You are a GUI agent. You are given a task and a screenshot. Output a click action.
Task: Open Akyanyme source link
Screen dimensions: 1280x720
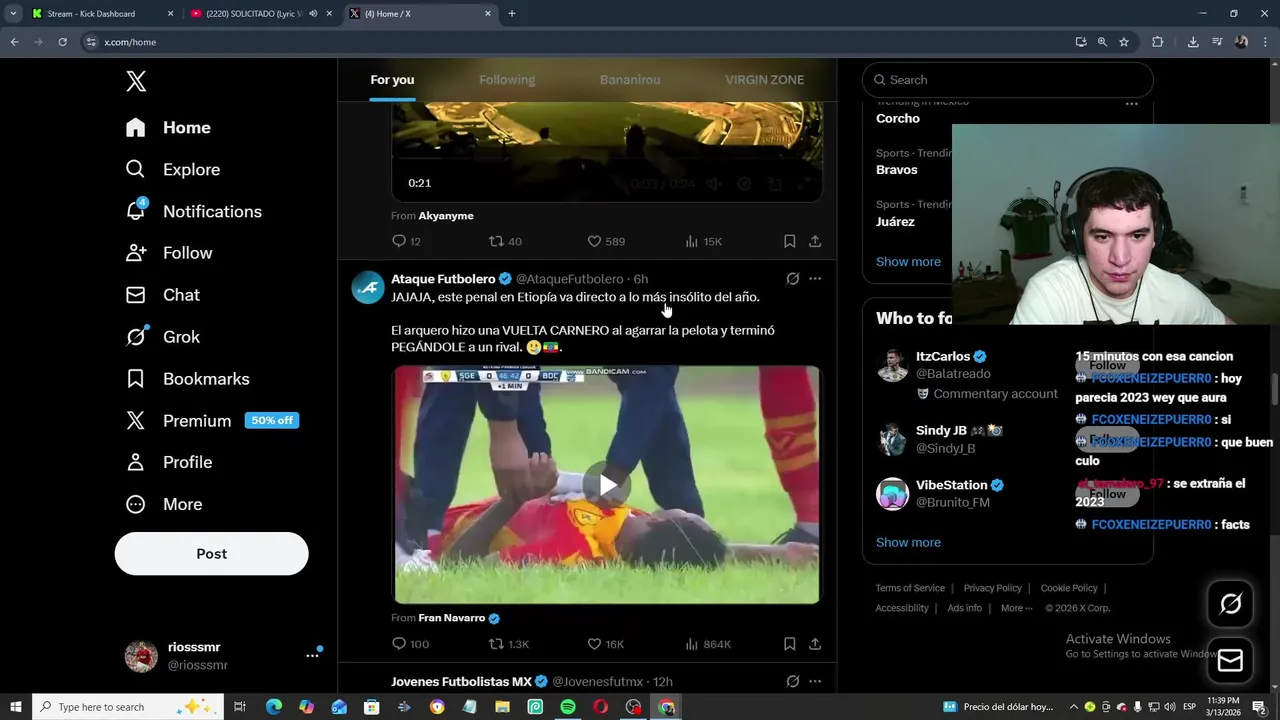(x=446, y=216)
